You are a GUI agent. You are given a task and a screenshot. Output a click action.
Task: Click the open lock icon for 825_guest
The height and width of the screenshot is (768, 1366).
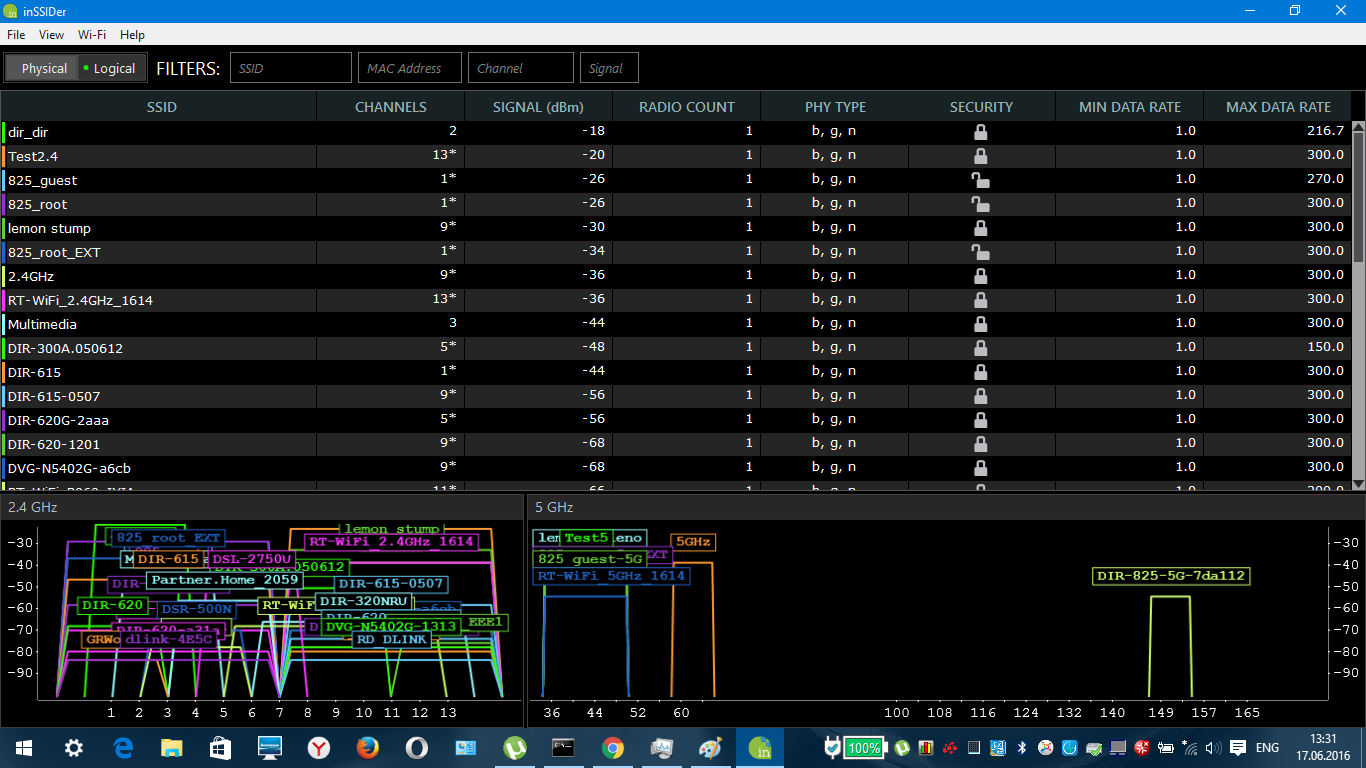(980, 180)
